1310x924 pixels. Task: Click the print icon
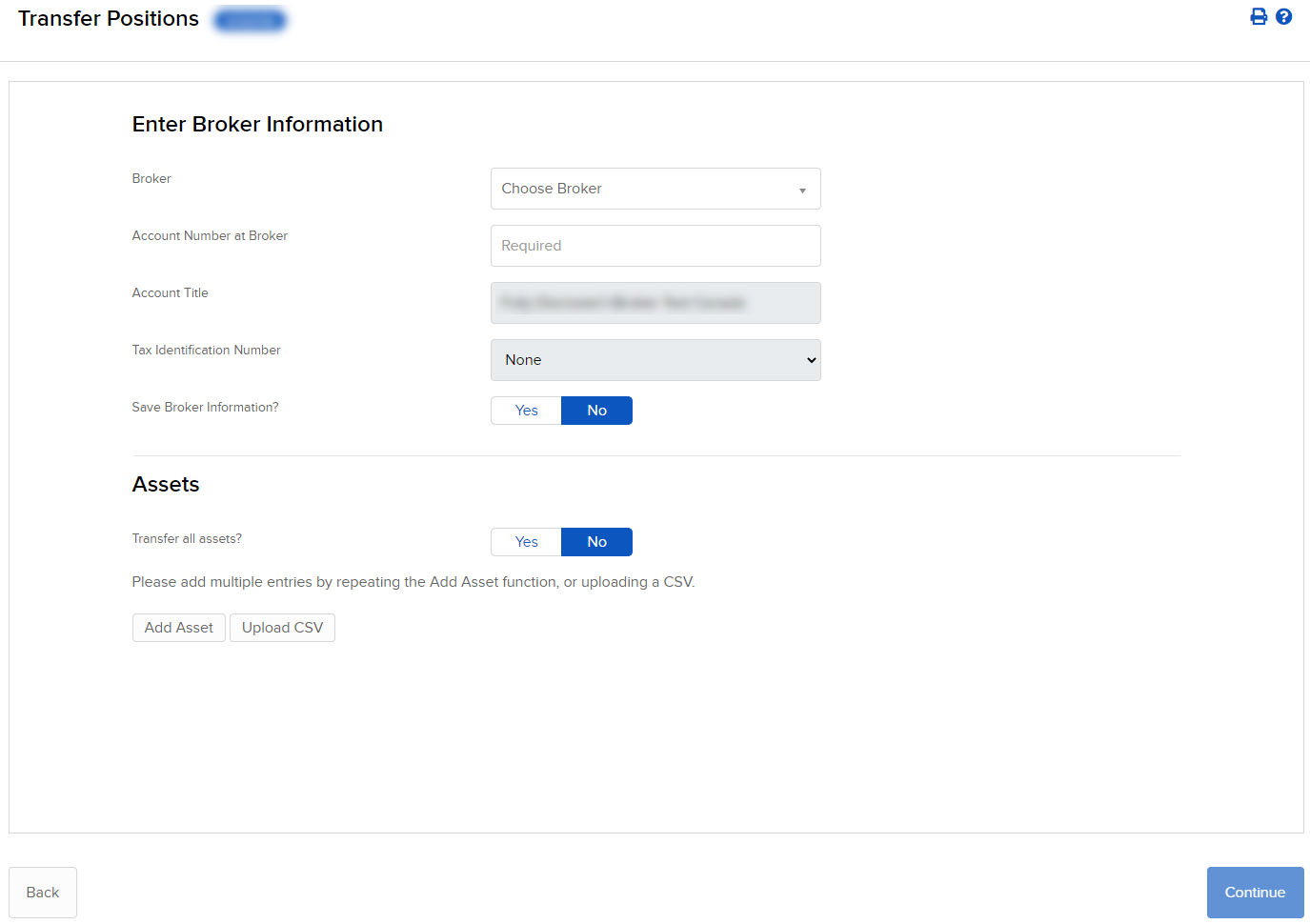[x=1259, y=16]
